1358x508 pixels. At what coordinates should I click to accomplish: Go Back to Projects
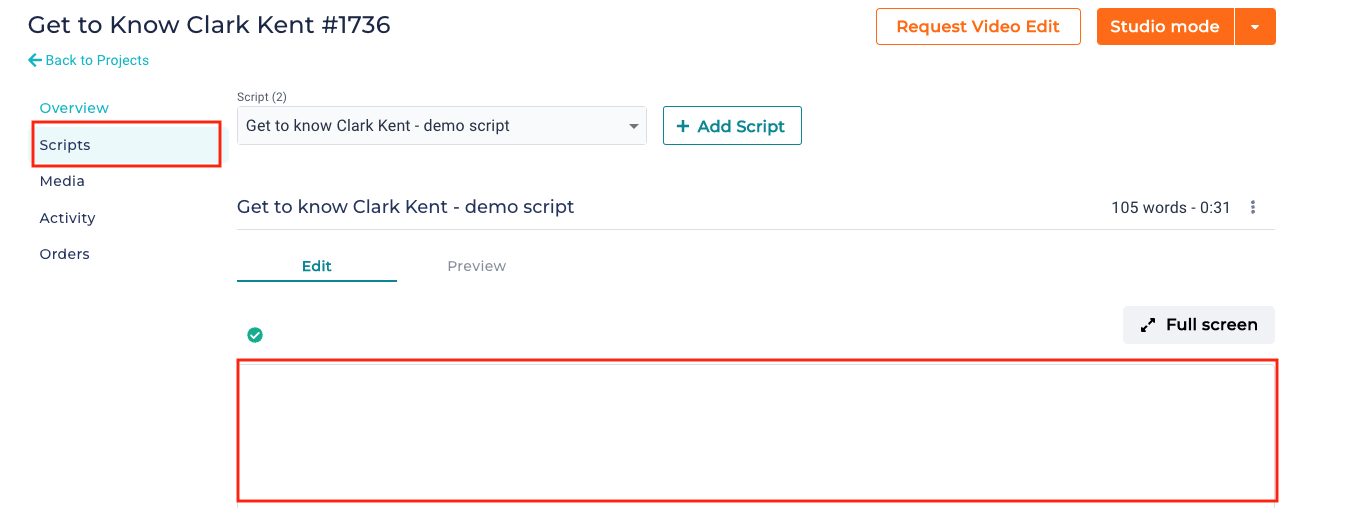(88, 60)
